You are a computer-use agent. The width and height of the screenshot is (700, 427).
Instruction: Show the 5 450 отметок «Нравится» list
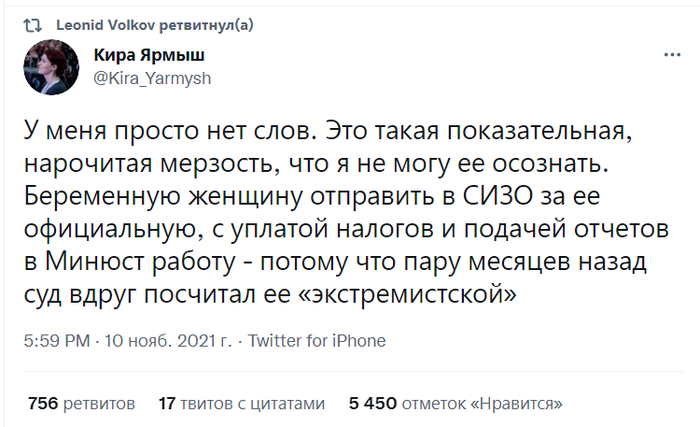coord(454,404)
